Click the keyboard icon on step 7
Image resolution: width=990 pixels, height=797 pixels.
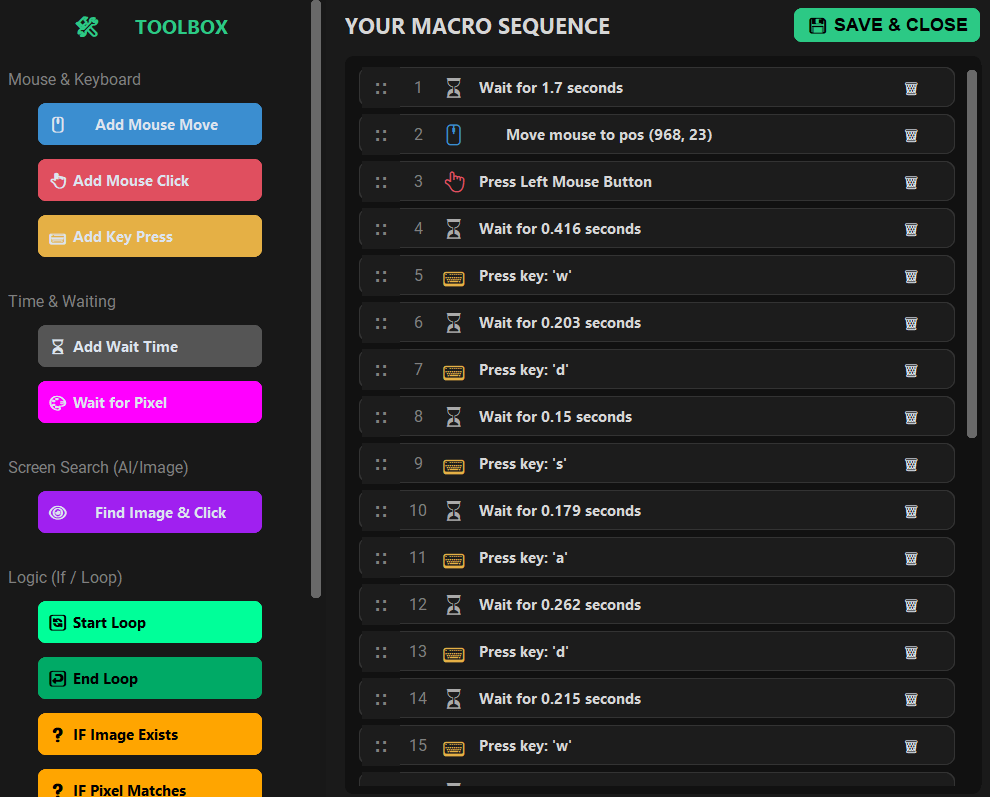pyautogui.click(x=454, y=371)
